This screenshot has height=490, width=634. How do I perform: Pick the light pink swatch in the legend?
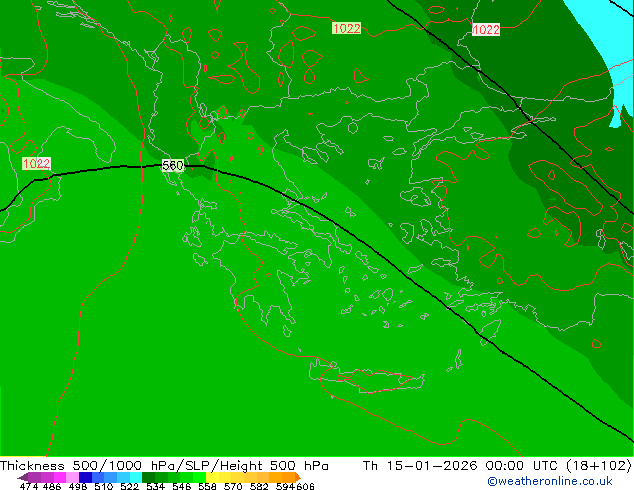point(72,477)
